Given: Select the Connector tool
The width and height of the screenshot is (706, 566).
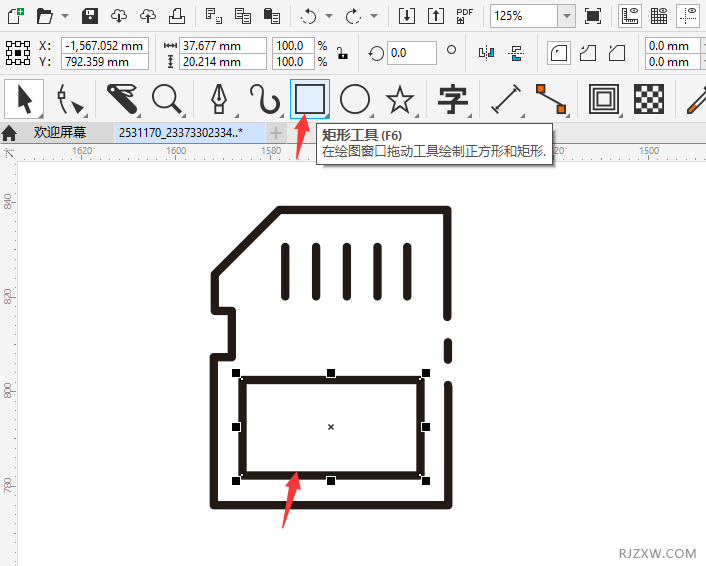Looking at the screenshot, I should click(551, 99).
